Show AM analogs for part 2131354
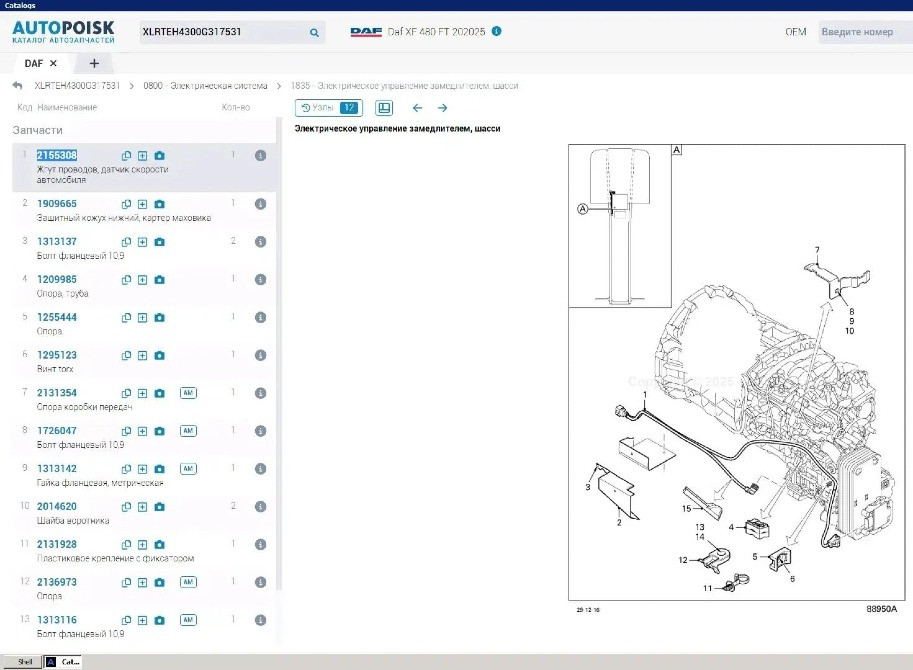 187,393
